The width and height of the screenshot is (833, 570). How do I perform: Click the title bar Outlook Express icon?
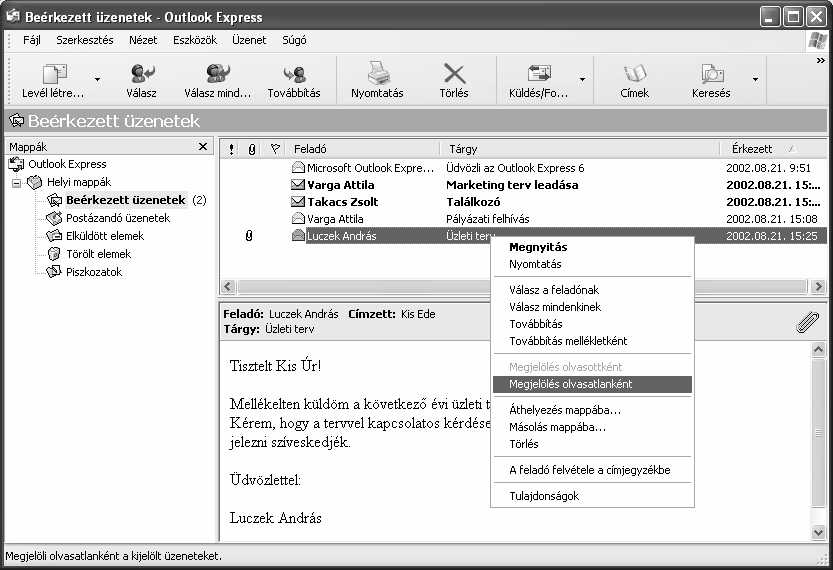(x=13, y=16)
